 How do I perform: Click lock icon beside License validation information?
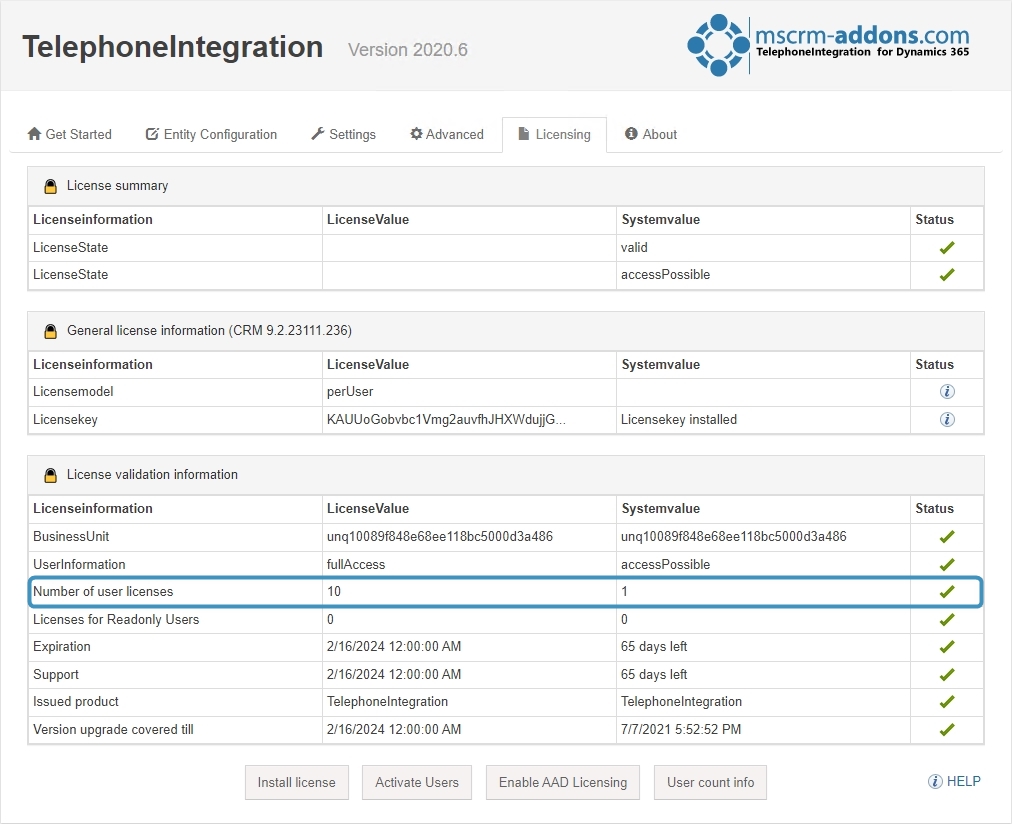pyautogui.click(x=50, y=475)
